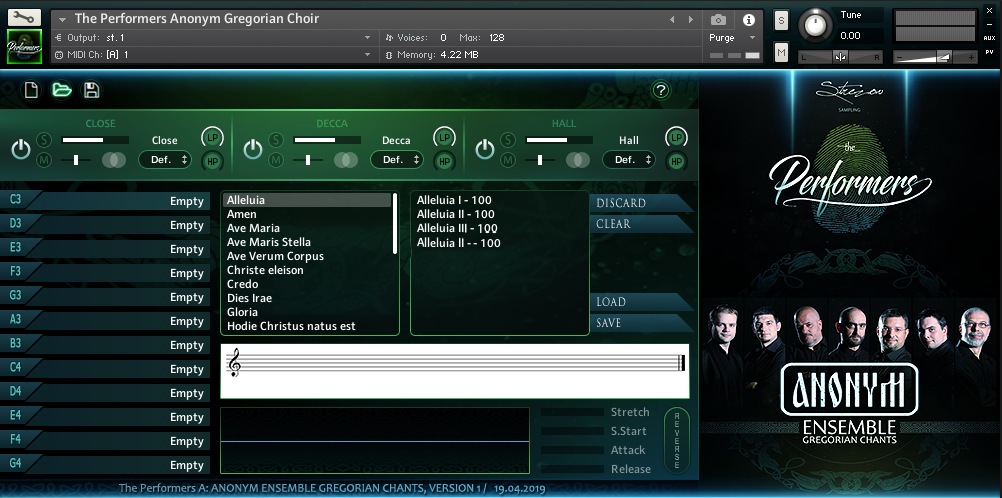1002x498 pixels.
Task: Expand instrument name dropdown arrow
Action: pos(63,19)
